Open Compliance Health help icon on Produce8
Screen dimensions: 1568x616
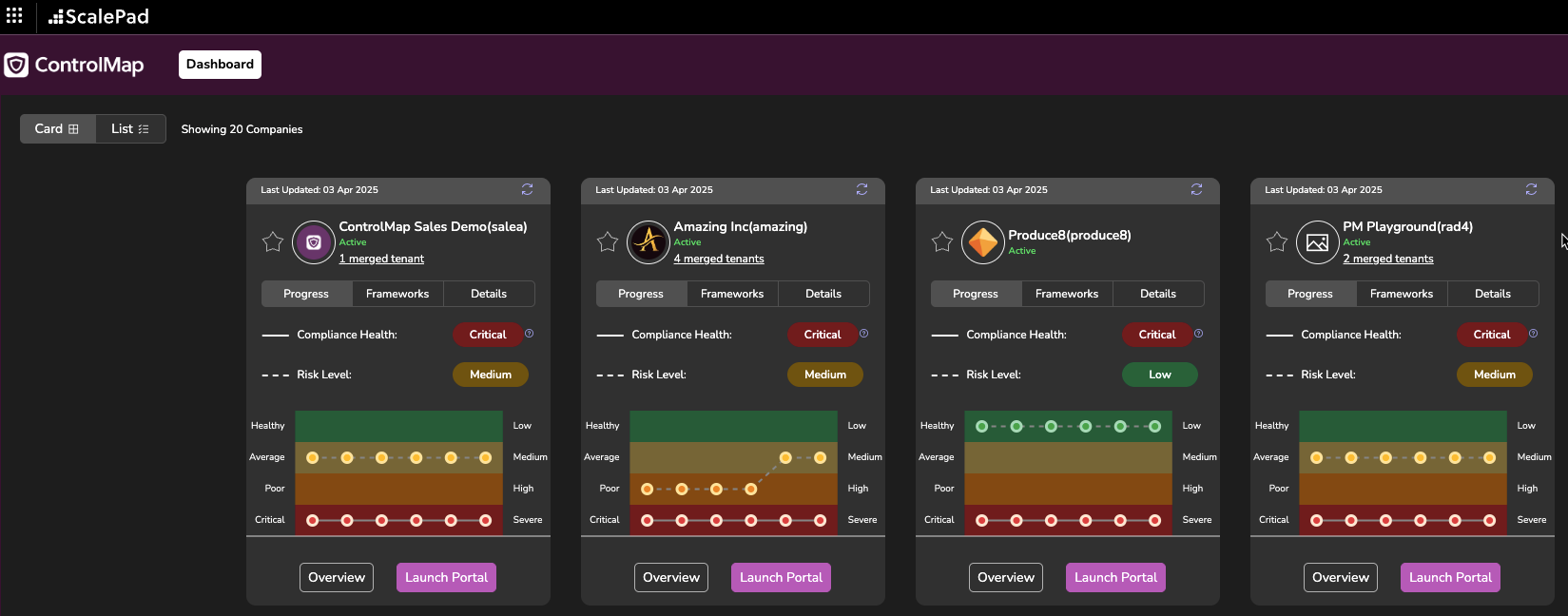click(x=1199, y=334)
